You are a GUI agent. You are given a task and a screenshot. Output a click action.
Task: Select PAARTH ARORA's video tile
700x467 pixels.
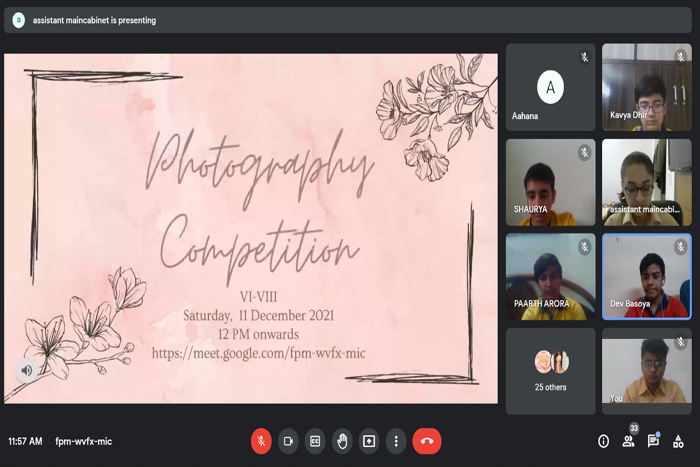click(x=550, y=276)
